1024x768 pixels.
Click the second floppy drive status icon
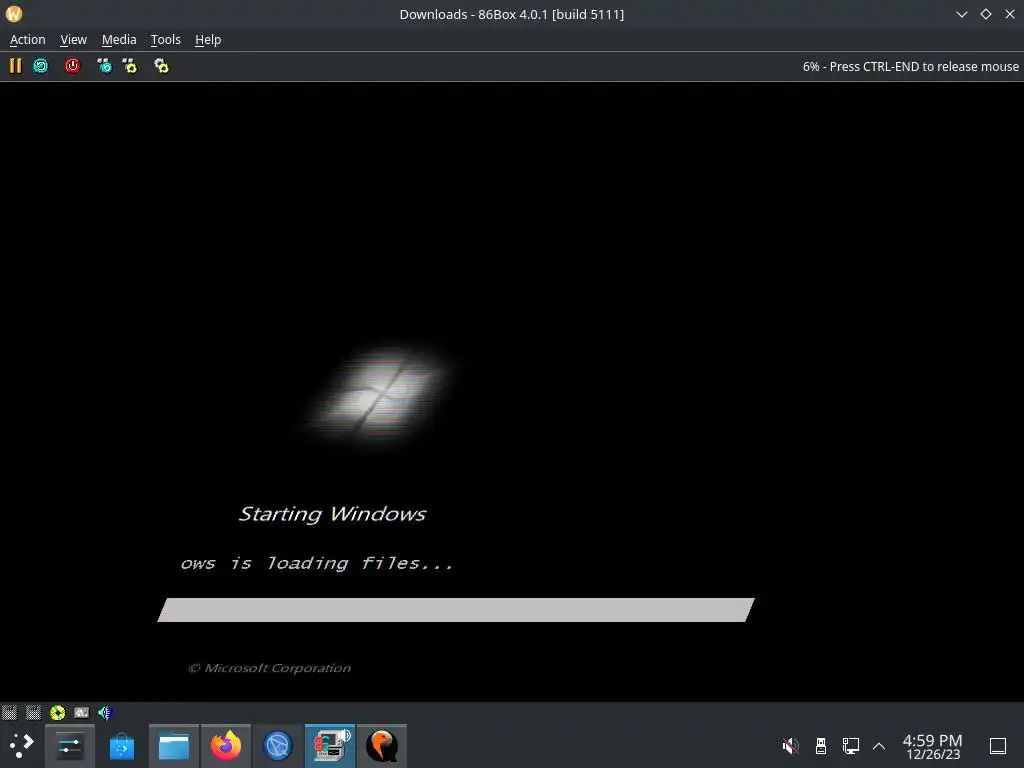coord(33,712)
